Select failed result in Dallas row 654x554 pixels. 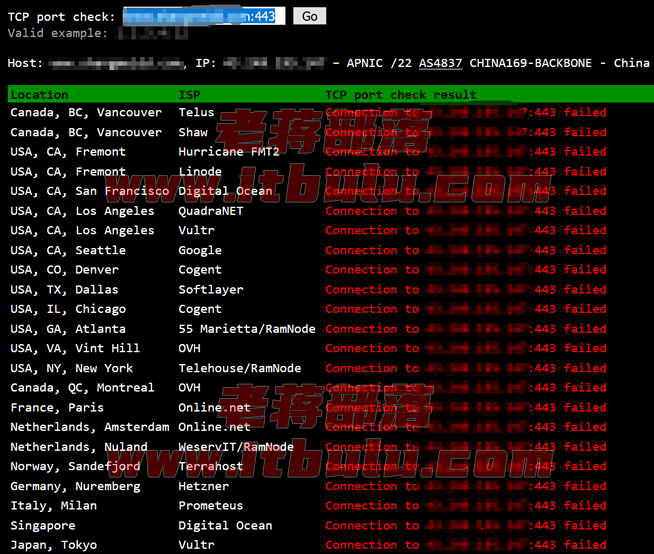pyautogui.click(x=585, y=290)
